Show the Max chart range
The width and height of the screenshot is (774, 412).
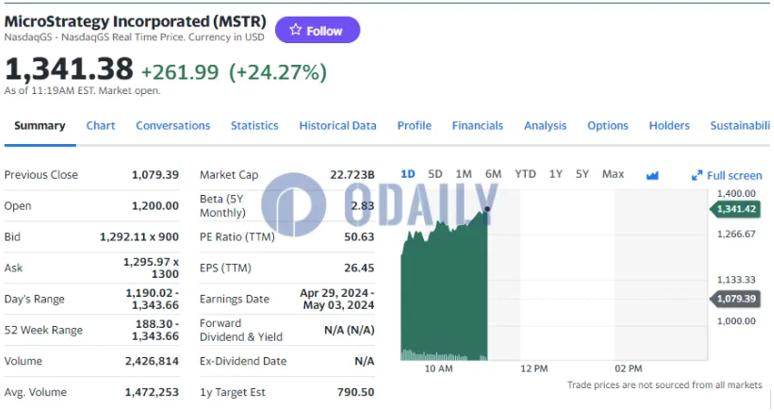tap(613, 174)
